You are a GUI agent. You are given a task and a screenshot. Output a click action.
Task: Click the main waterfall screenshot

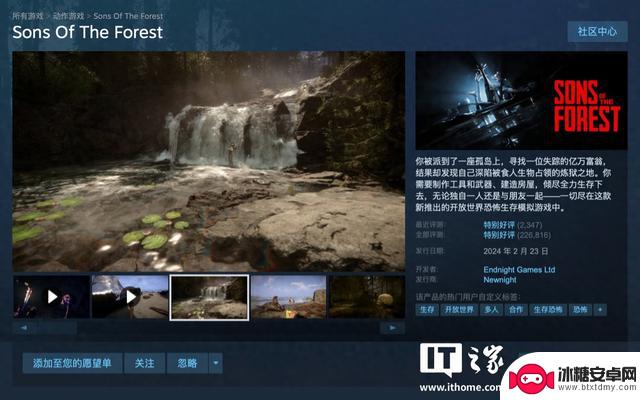pos(209,162)
